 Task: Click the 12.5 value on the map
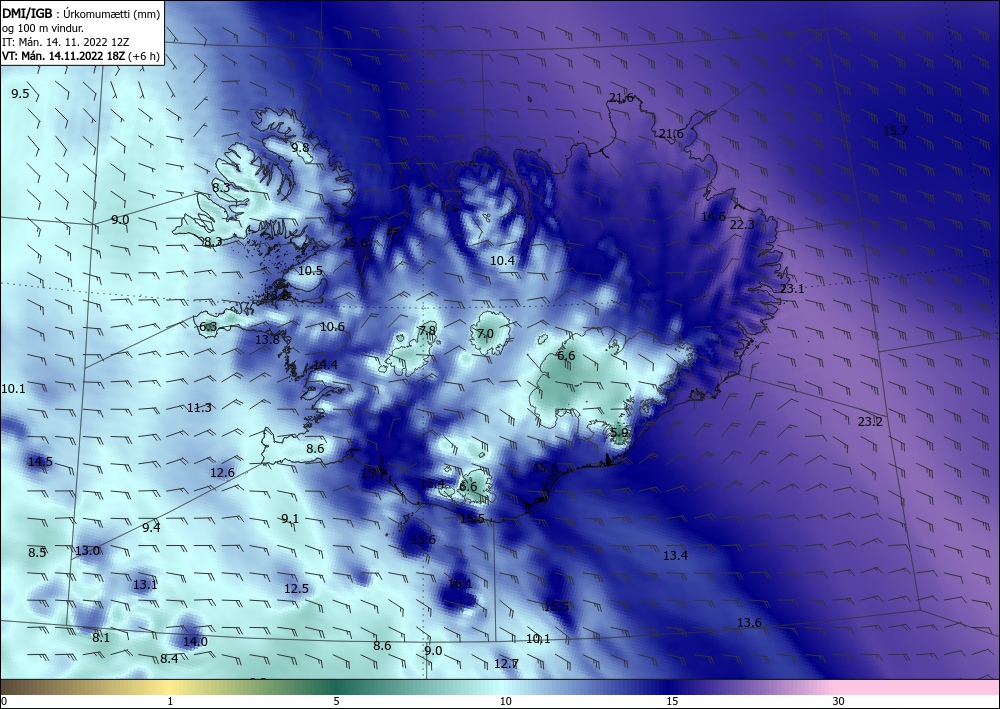(x=296, y=588)
